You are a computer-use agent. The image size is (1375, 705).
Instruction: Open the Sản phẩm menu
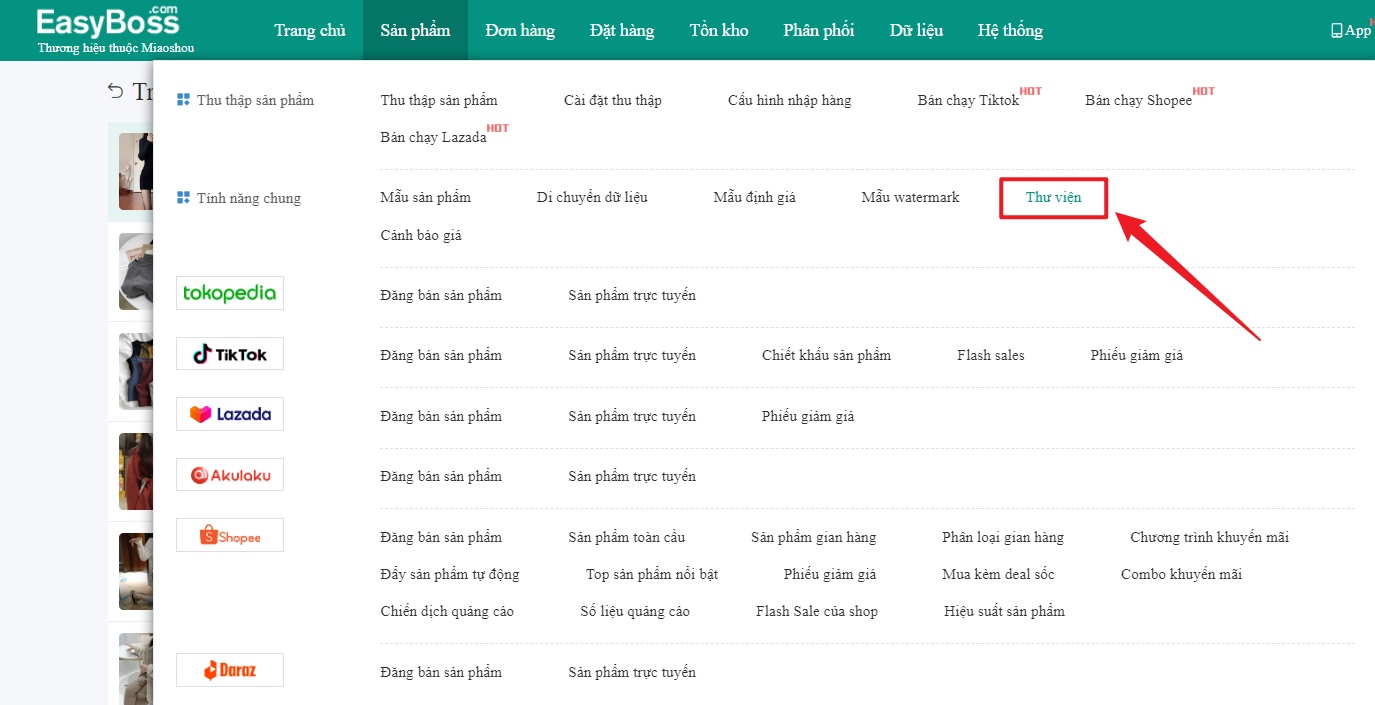click(415, 30)
